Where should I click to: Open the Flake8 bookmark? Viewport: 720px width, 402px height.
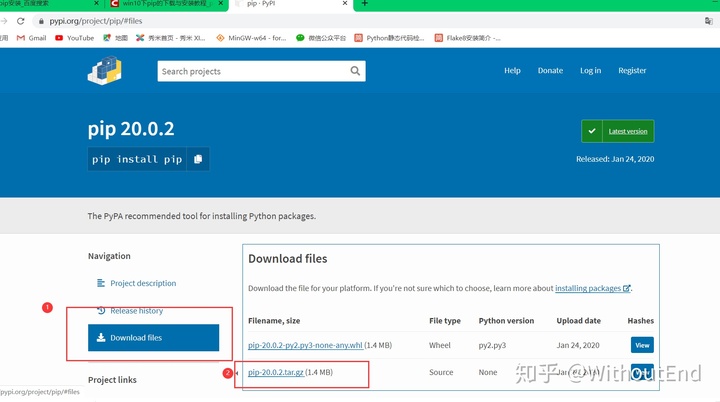coord(467,38)
